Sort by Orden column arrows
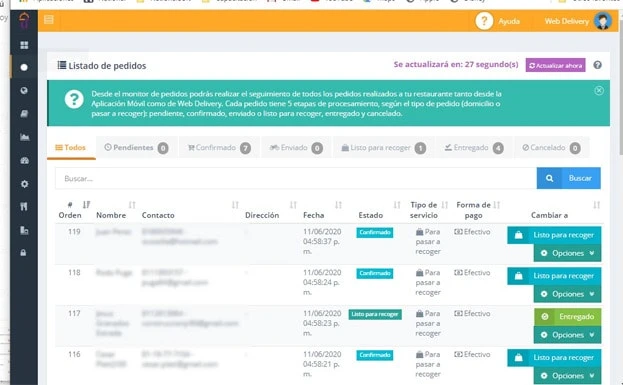The width and height of the screenshot is (623, 385). tap(86, 205)
